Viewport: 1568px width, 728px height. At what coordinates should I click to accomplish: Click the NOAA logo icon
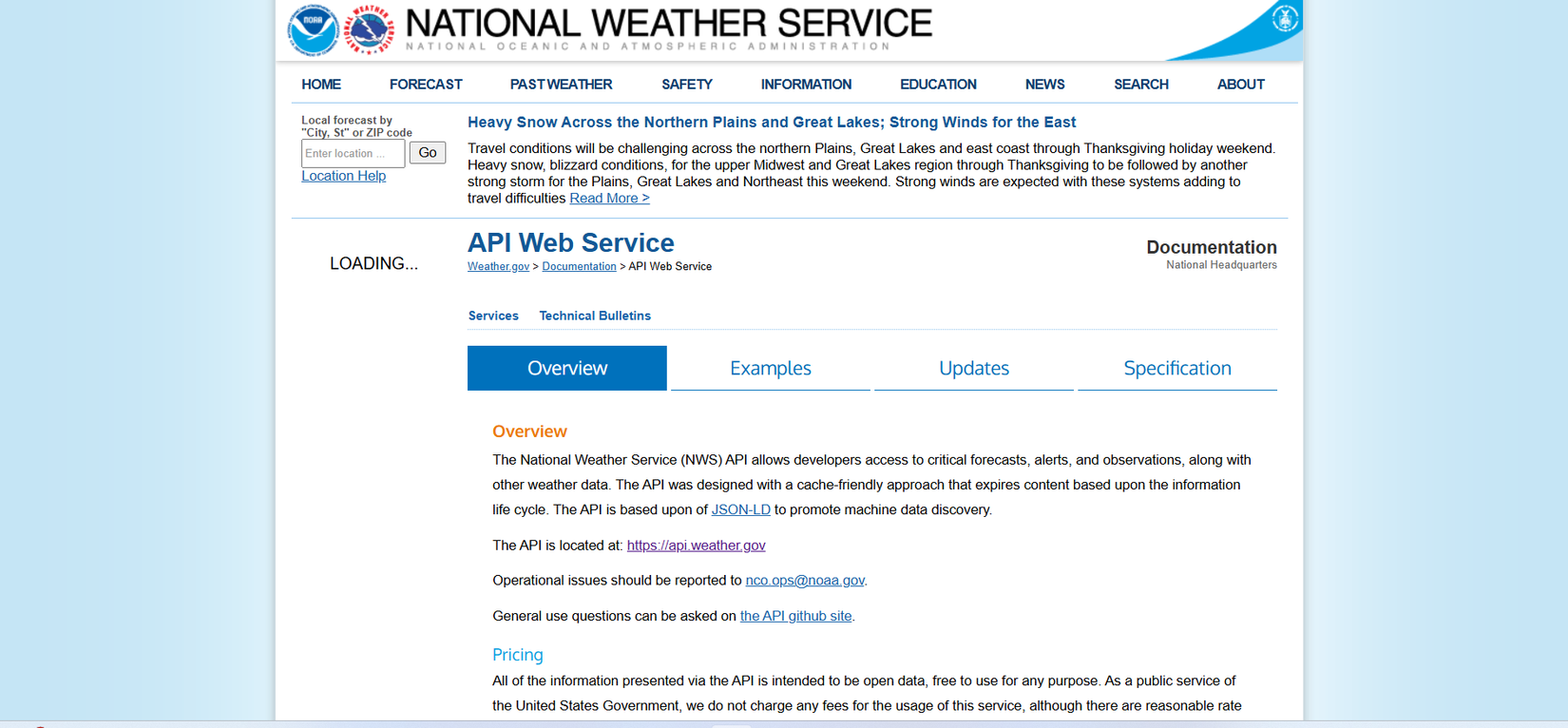(x=313, y=30)
